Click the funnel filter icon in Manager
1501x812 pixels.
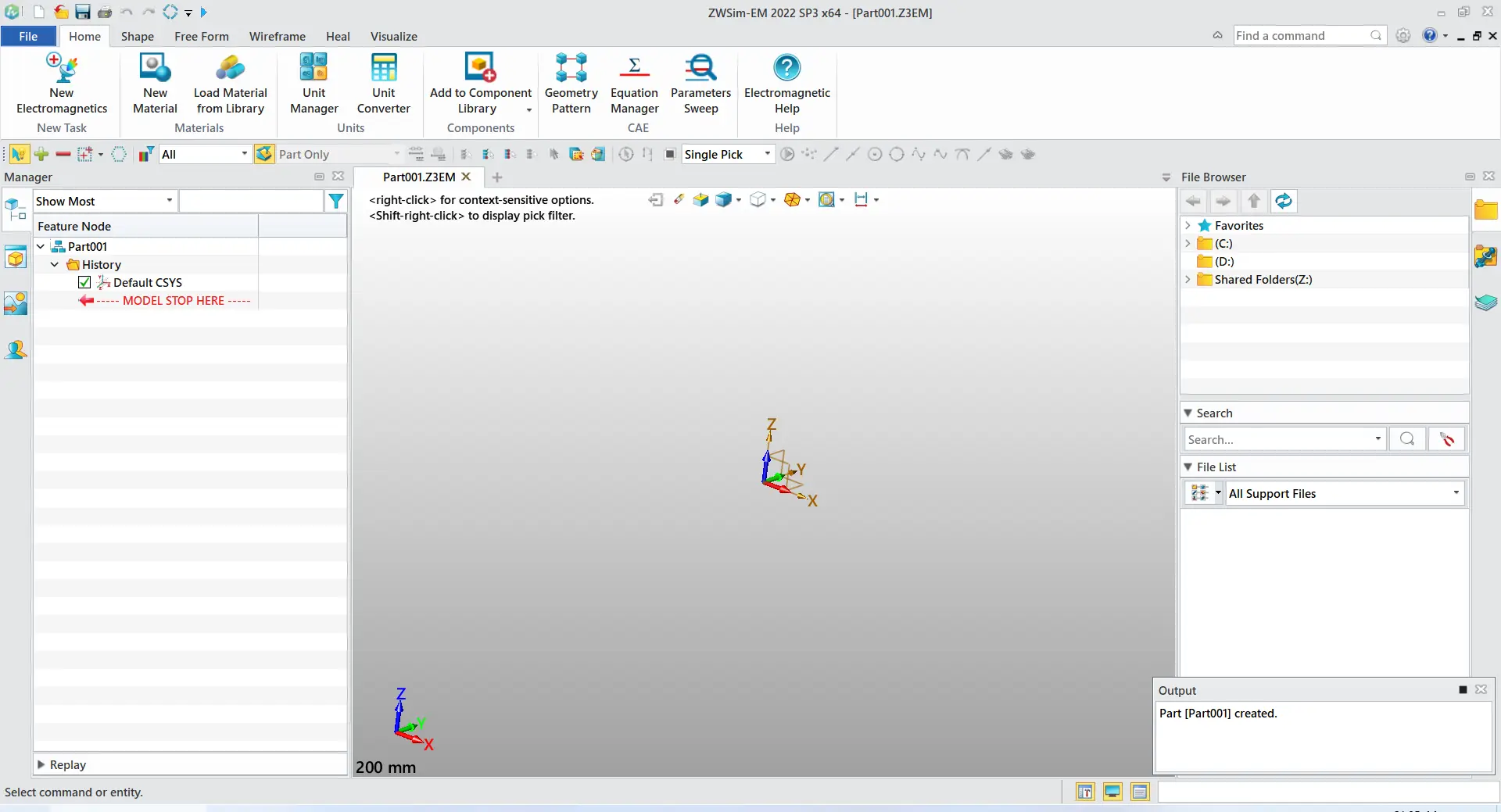click(336, 201)
